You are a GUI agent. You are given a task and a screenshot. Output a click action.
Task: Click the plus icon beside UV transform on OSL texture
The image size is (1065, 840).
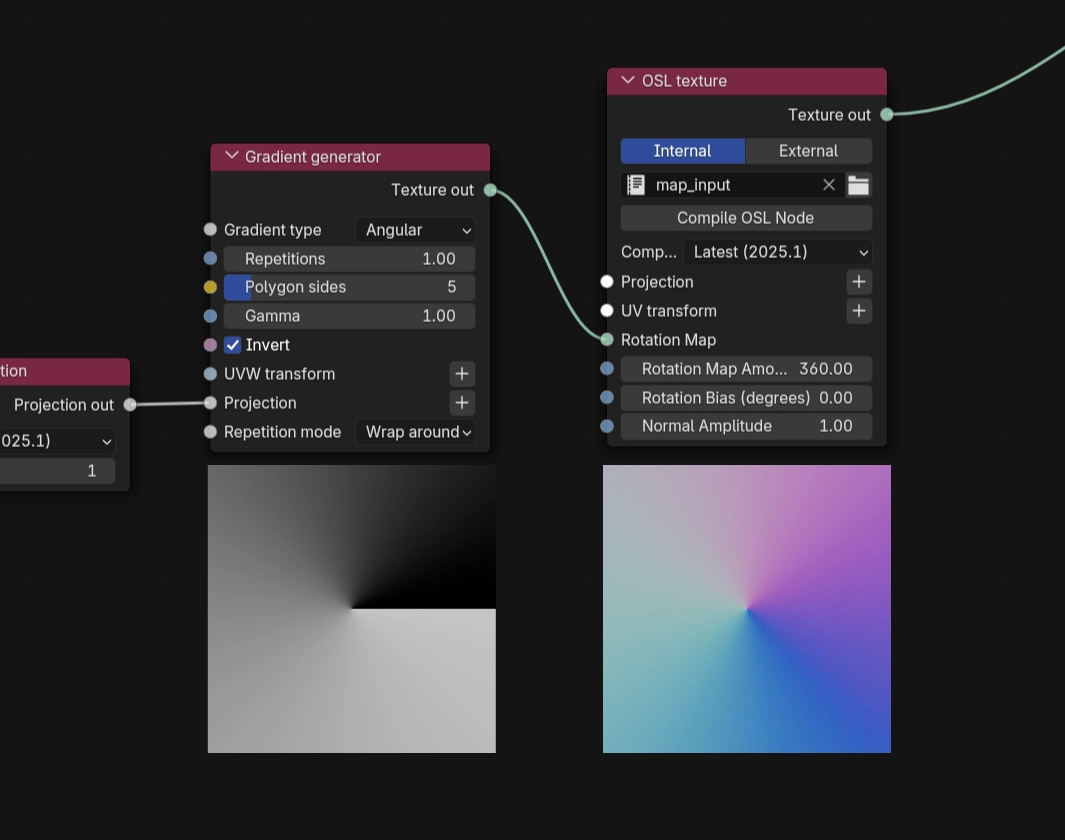pyautogui.click(x=858, y=310)
